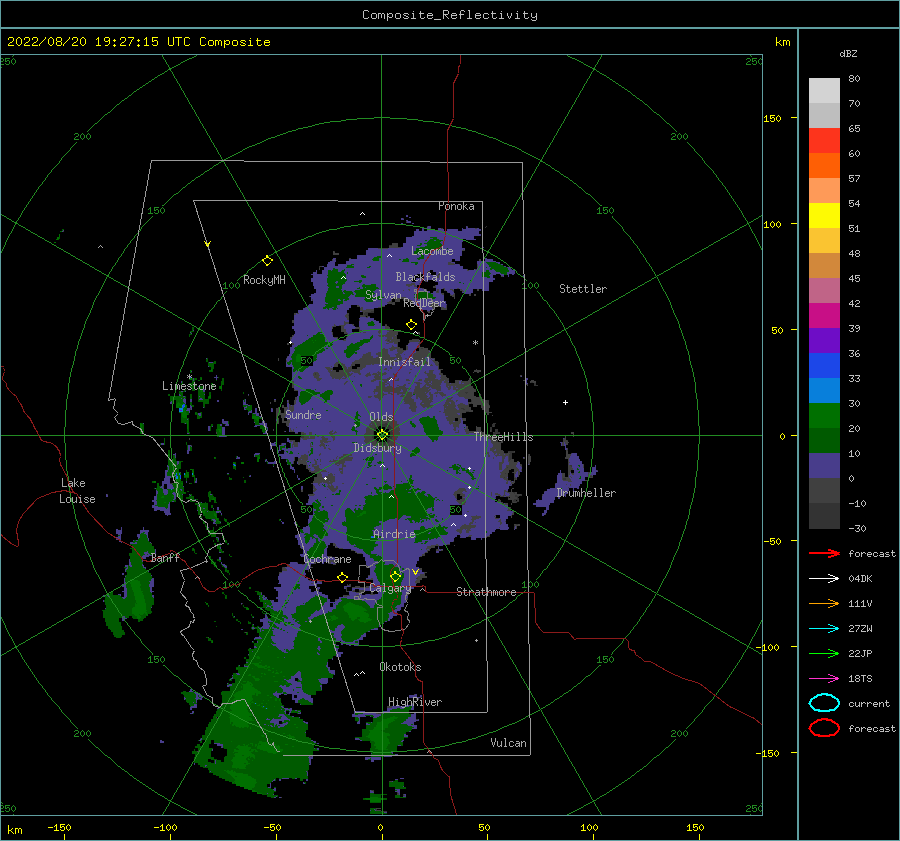Click the white 04DK arrow in legend

pos(824,579)
